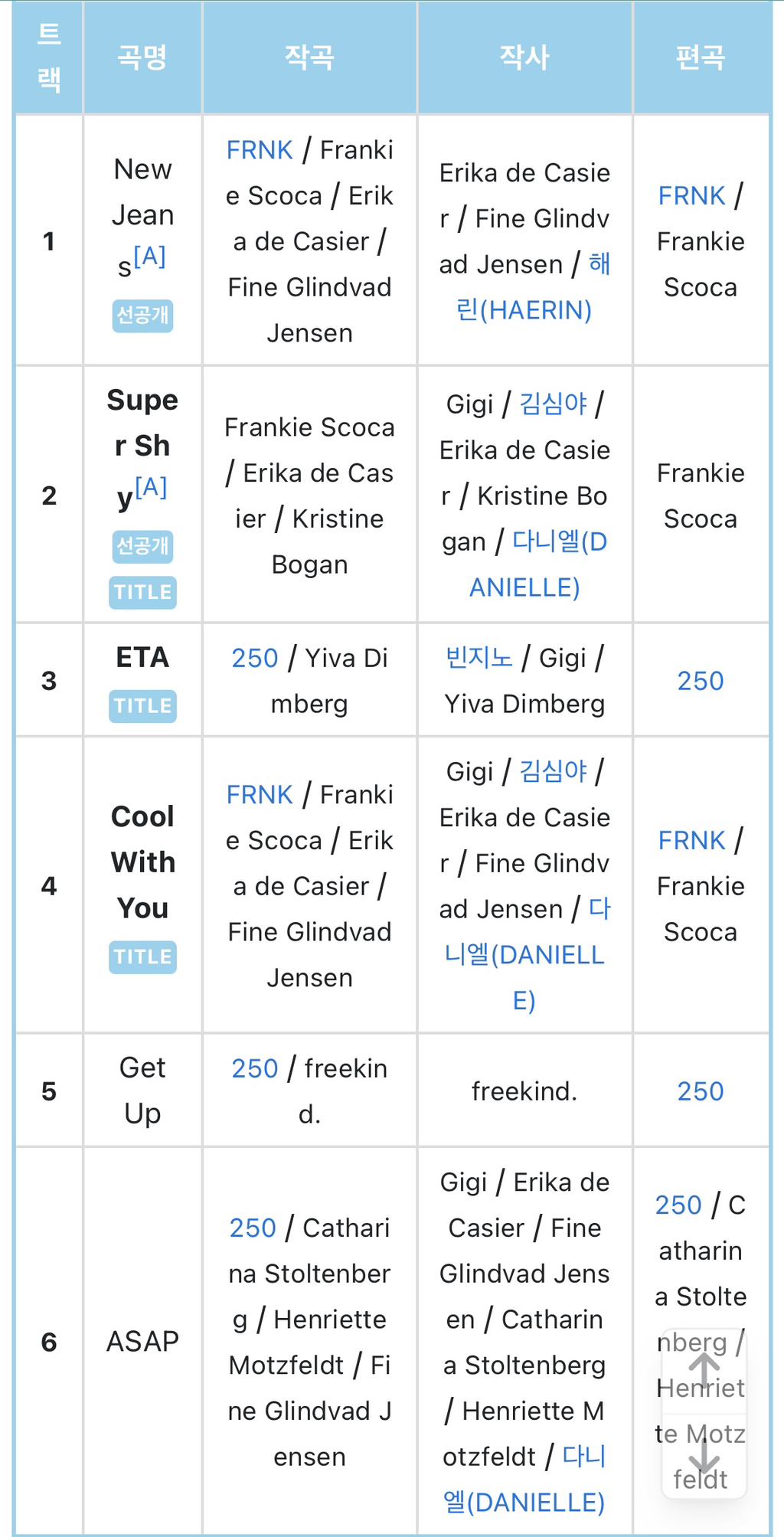Screen dimensions: 784x1537
Task: Open FRNK link in New Jeans composer cell
Action: pyautogui.click(x=260, y=150)
